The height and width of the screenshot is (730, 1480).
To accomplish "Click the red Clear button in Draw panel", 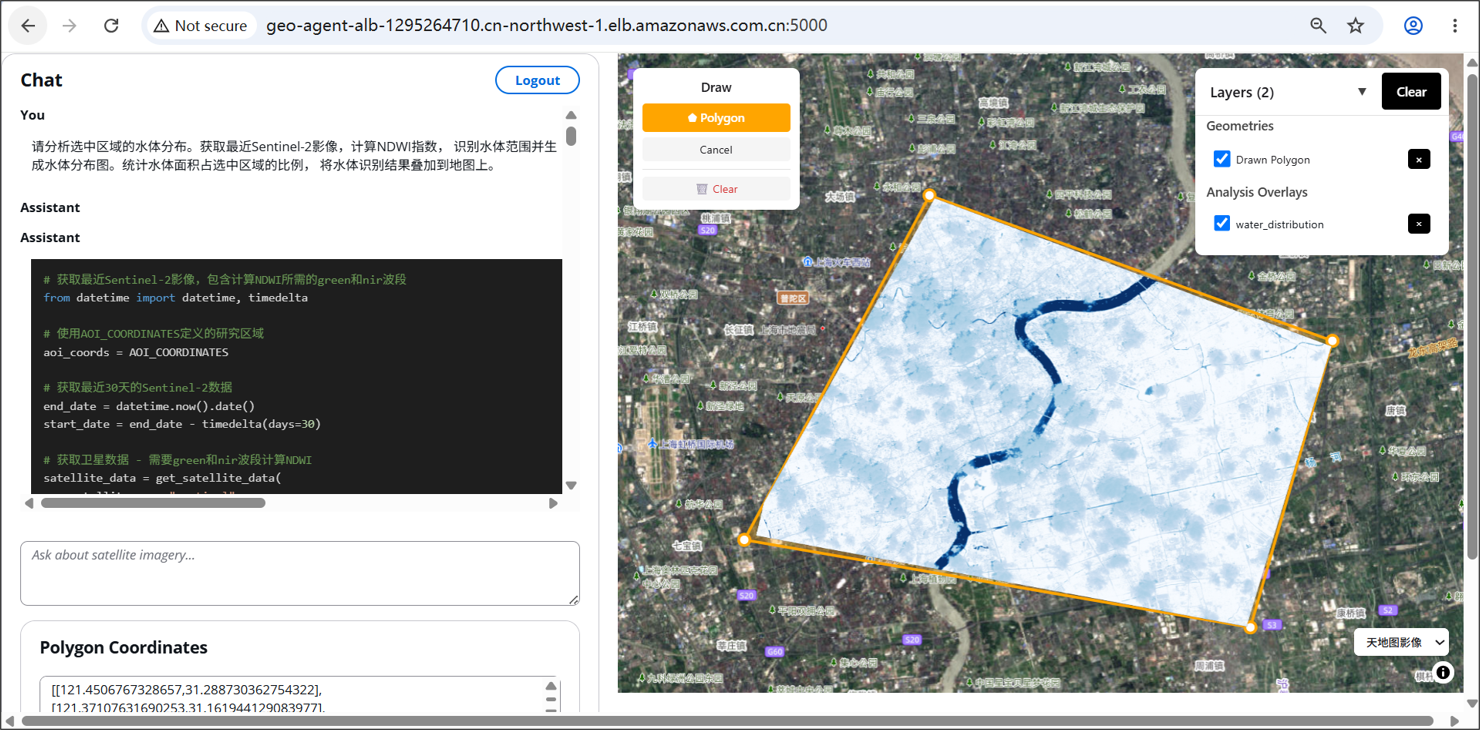I will coord(716,189).
